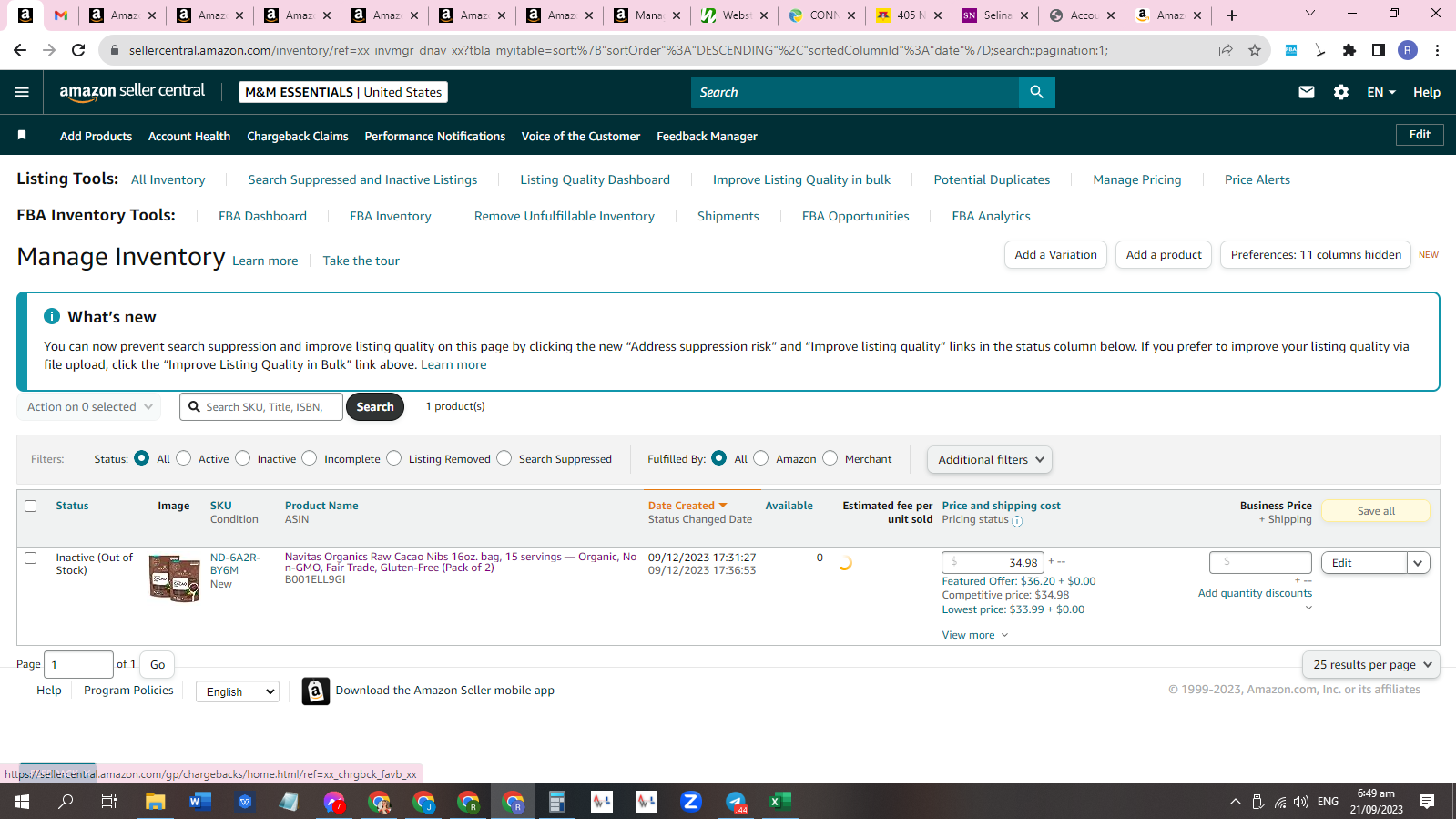Screen dimensions: 1456x819
Task: Click the Add a product button
Action: (1164, 255)
